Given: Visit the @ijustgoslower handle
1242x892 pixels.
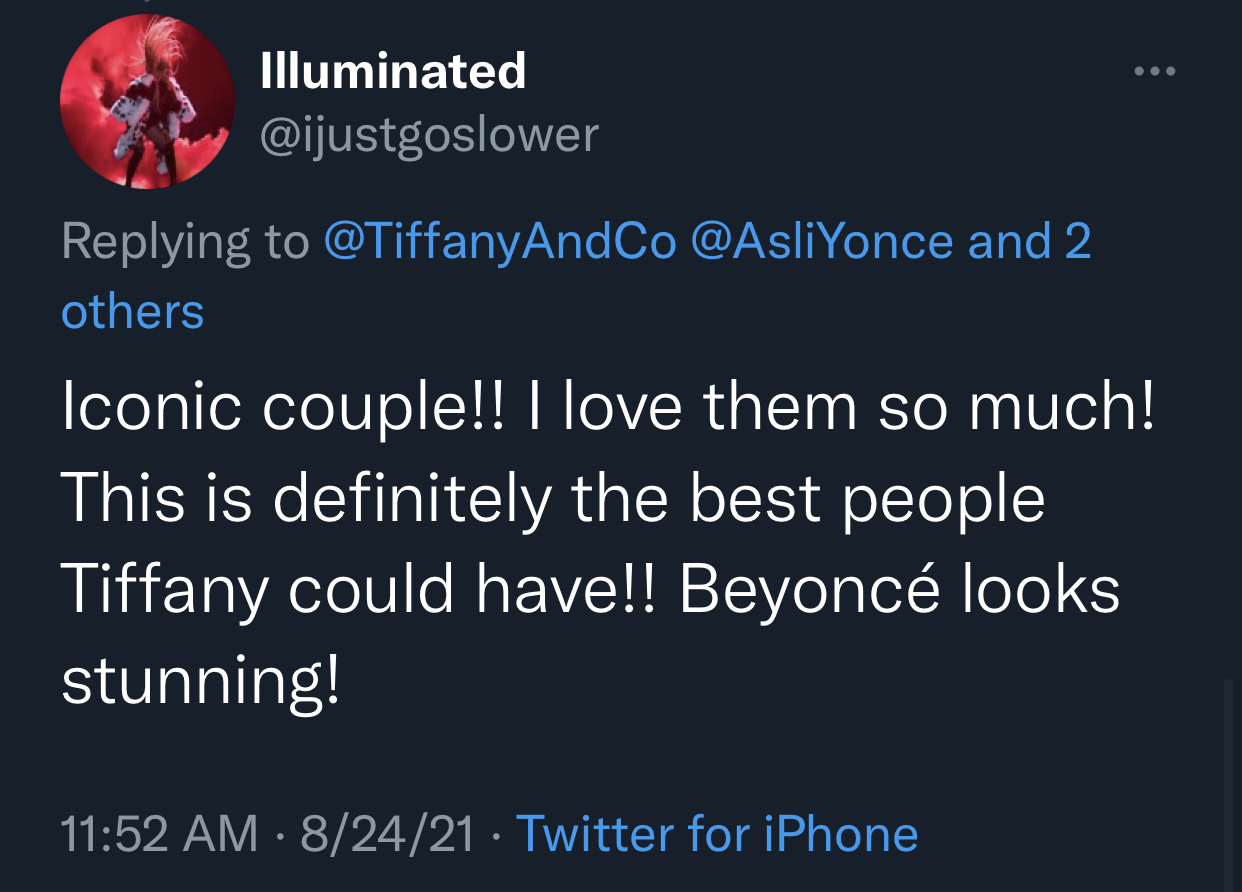Looking at the screenshot, I should tap(428, 136).
